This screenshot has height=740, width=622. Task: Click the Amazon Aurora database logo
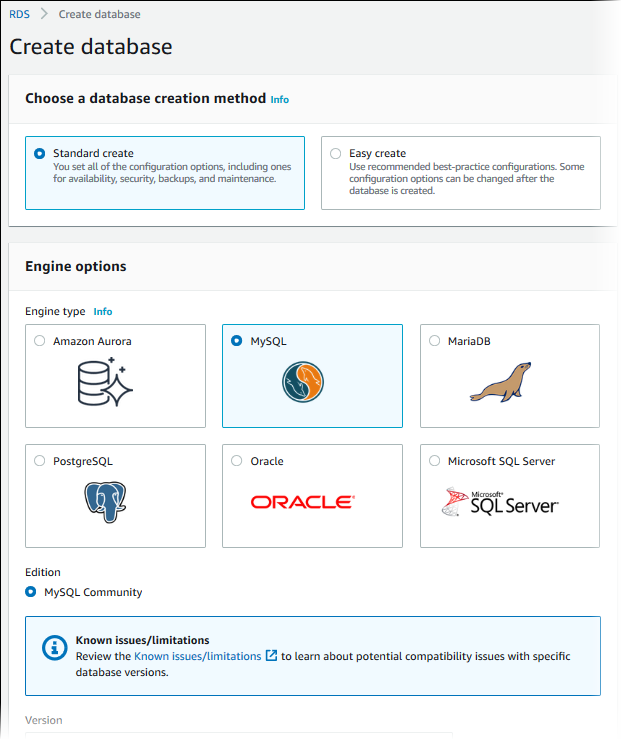(x=105, y=382)
